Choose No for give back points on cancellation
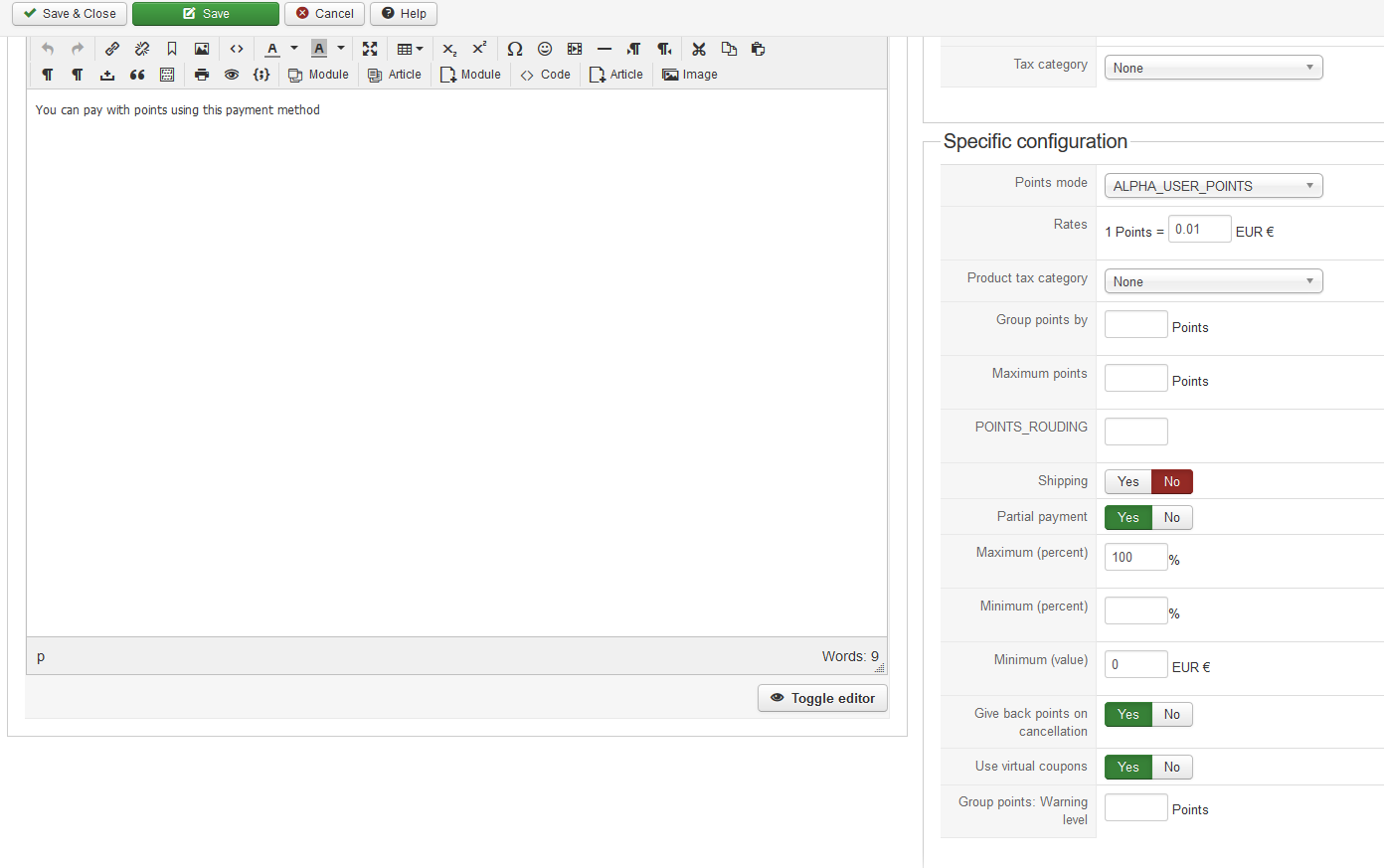This screenshot has width=1384, height=868. tap(1172, 715)
